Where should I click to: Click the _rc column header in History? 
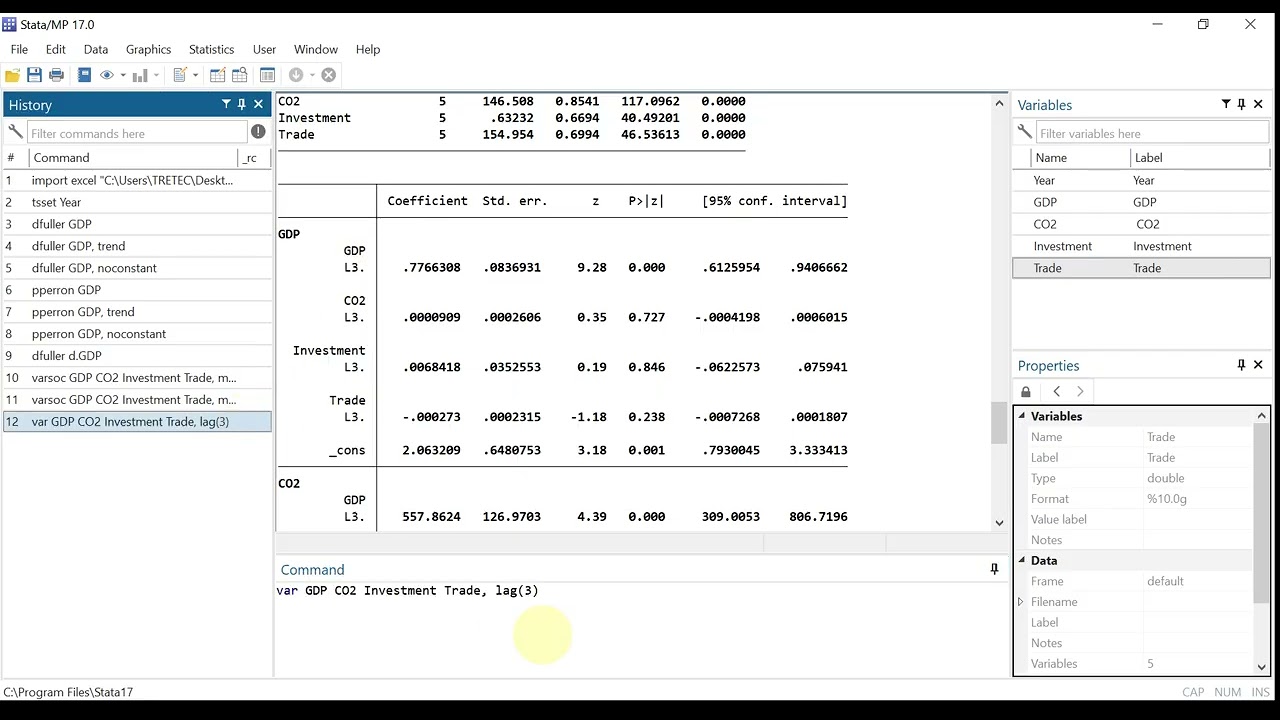pyautogui.click(x=254, y=158)
